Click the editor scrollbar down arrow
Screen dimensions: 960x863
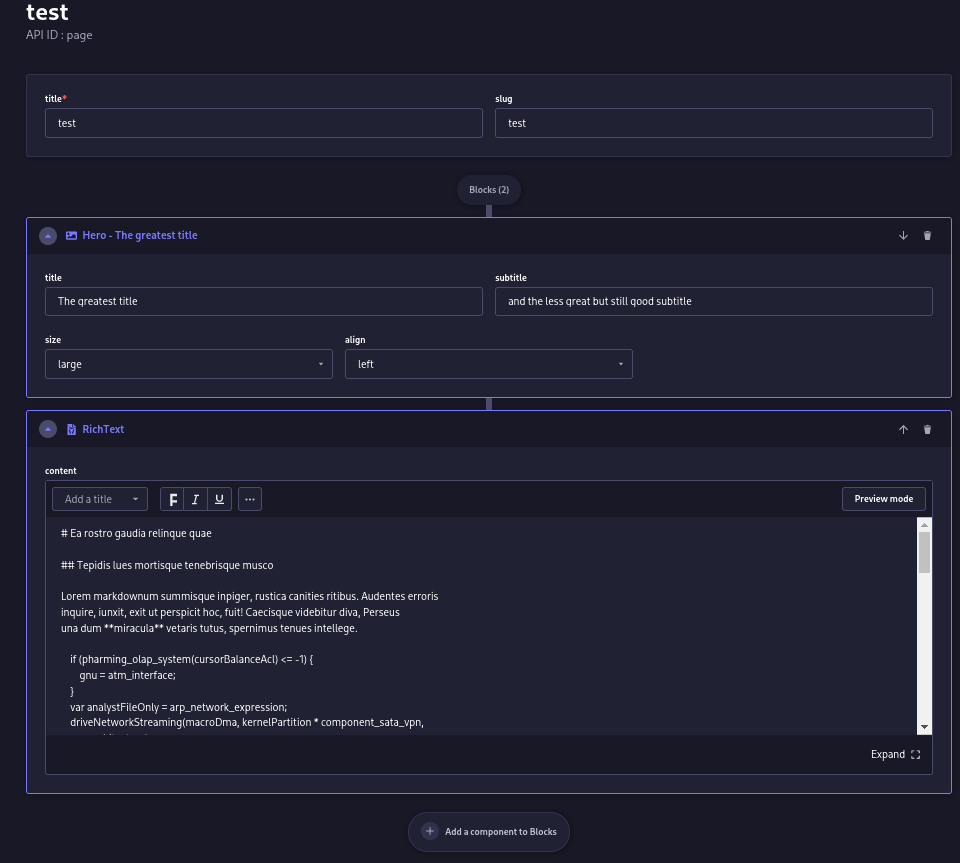pos(924,727)
